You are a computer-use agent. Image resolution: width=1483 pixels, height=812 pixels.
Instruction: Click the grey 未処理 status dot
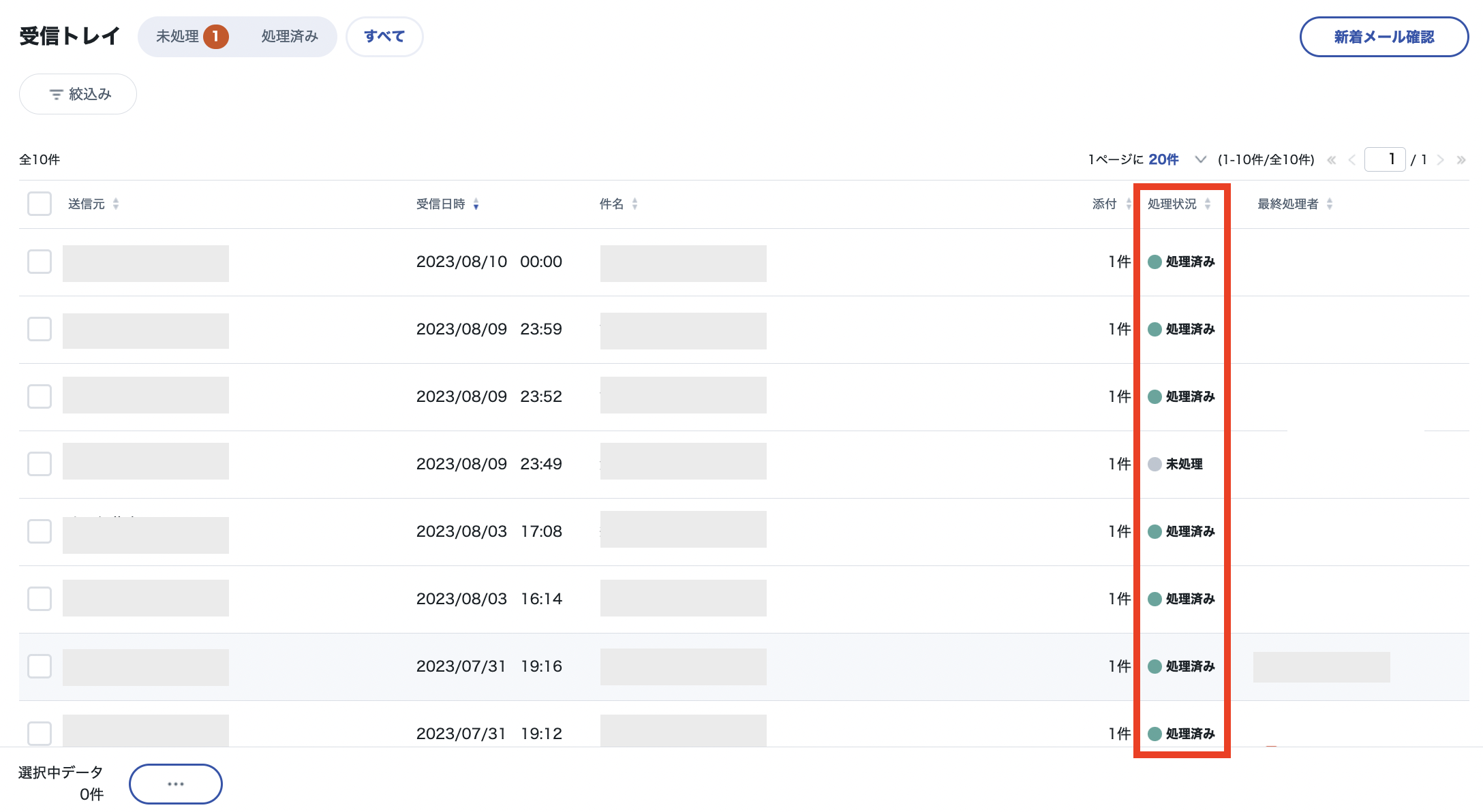tap(1155, 464)
